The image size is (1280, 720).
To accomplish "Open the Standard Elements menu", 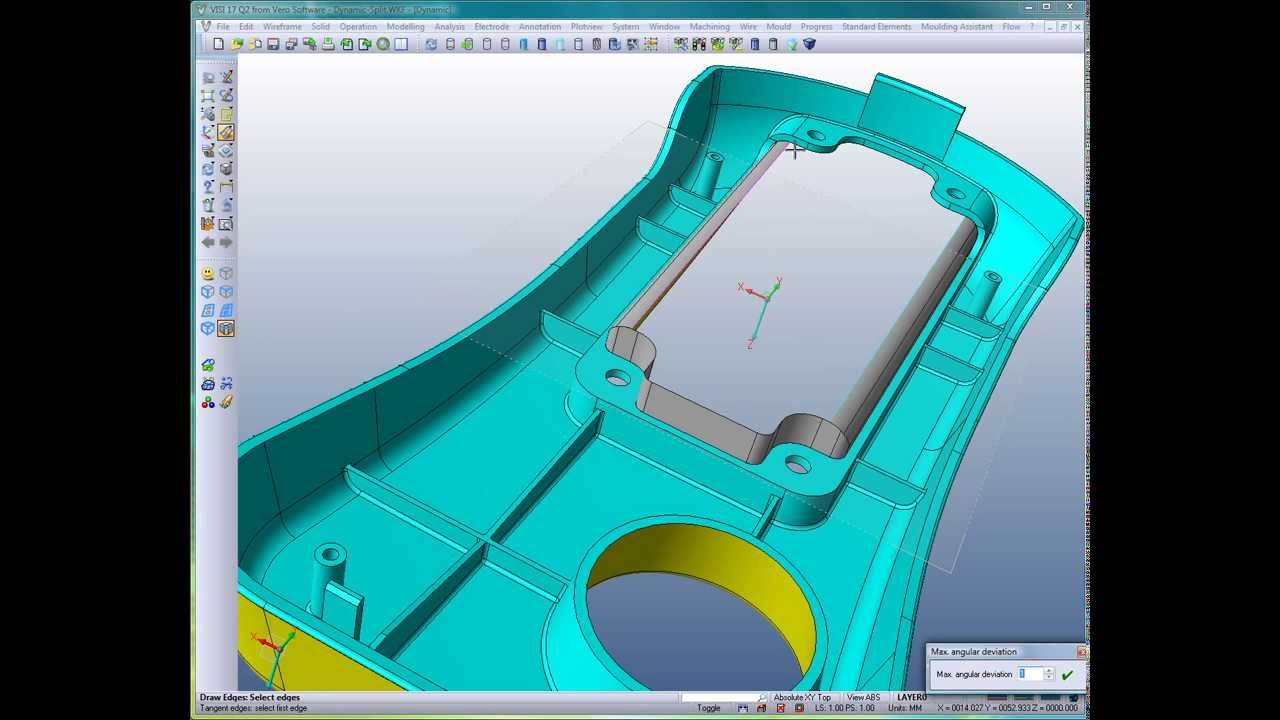I will click(876, 27).
